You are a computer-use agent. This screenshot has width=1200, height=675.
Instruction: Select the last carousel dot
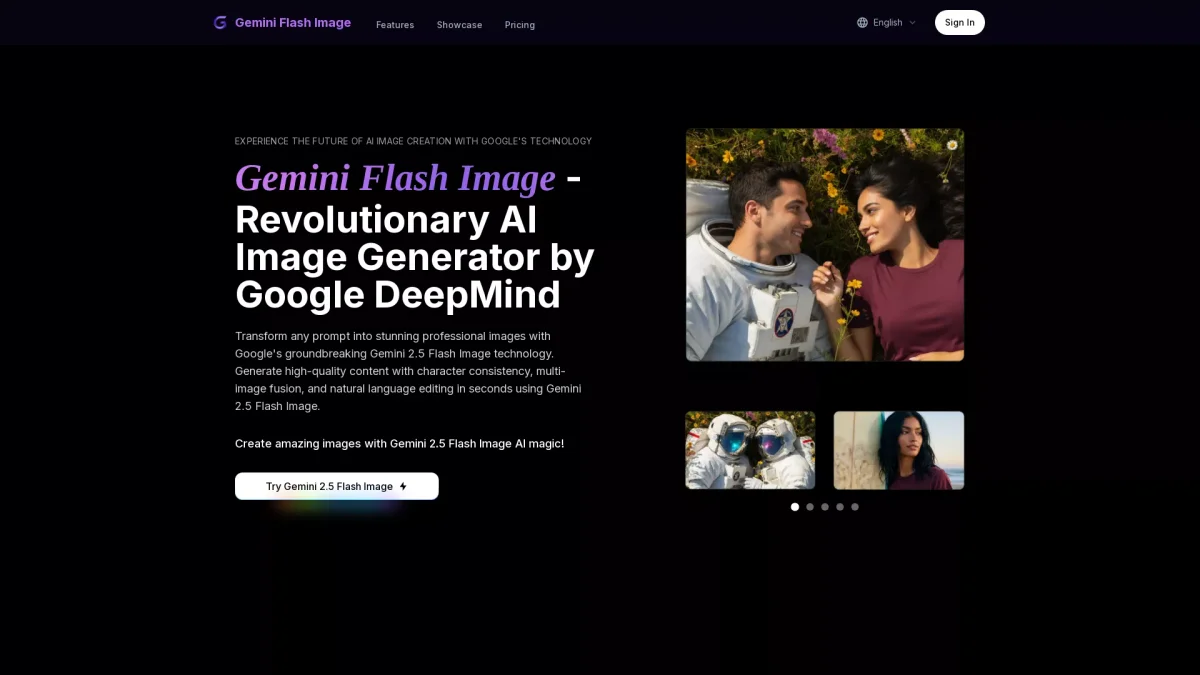coord(855,507)
